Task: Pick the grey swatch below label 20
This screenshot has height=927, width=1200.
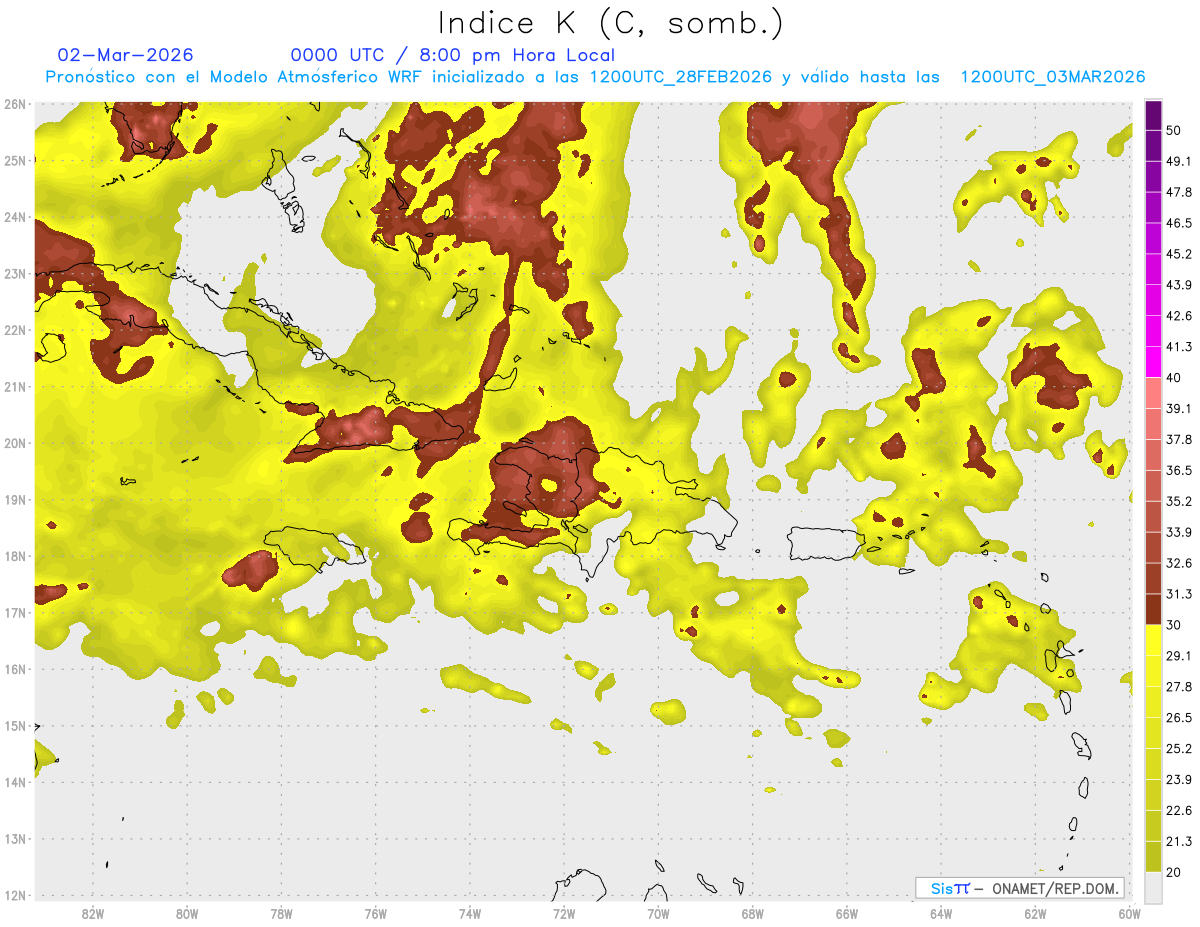Action: 1153,886
